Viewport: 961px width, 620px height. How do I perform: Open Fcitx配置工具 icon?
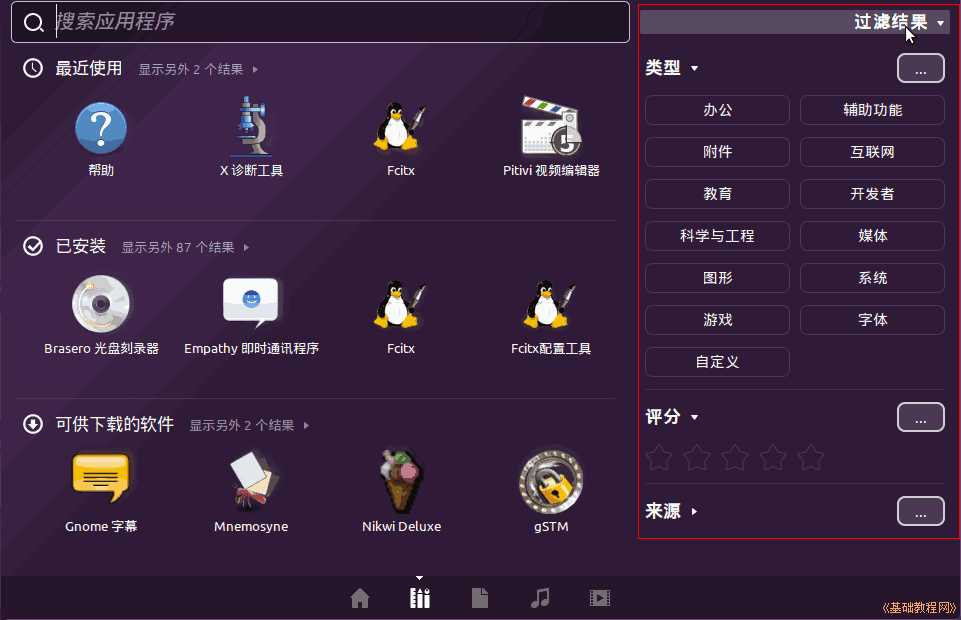pyautogui.click(x=551, y=305)
